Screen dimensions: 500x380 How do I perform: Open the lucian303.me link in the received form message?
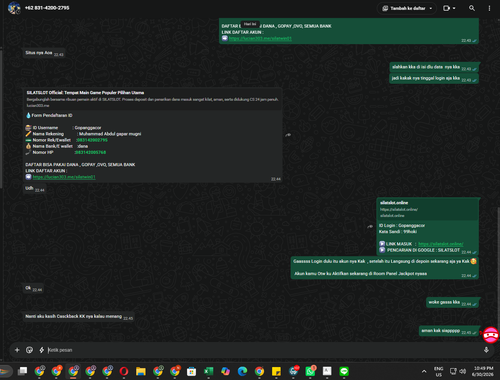point(64,177)
